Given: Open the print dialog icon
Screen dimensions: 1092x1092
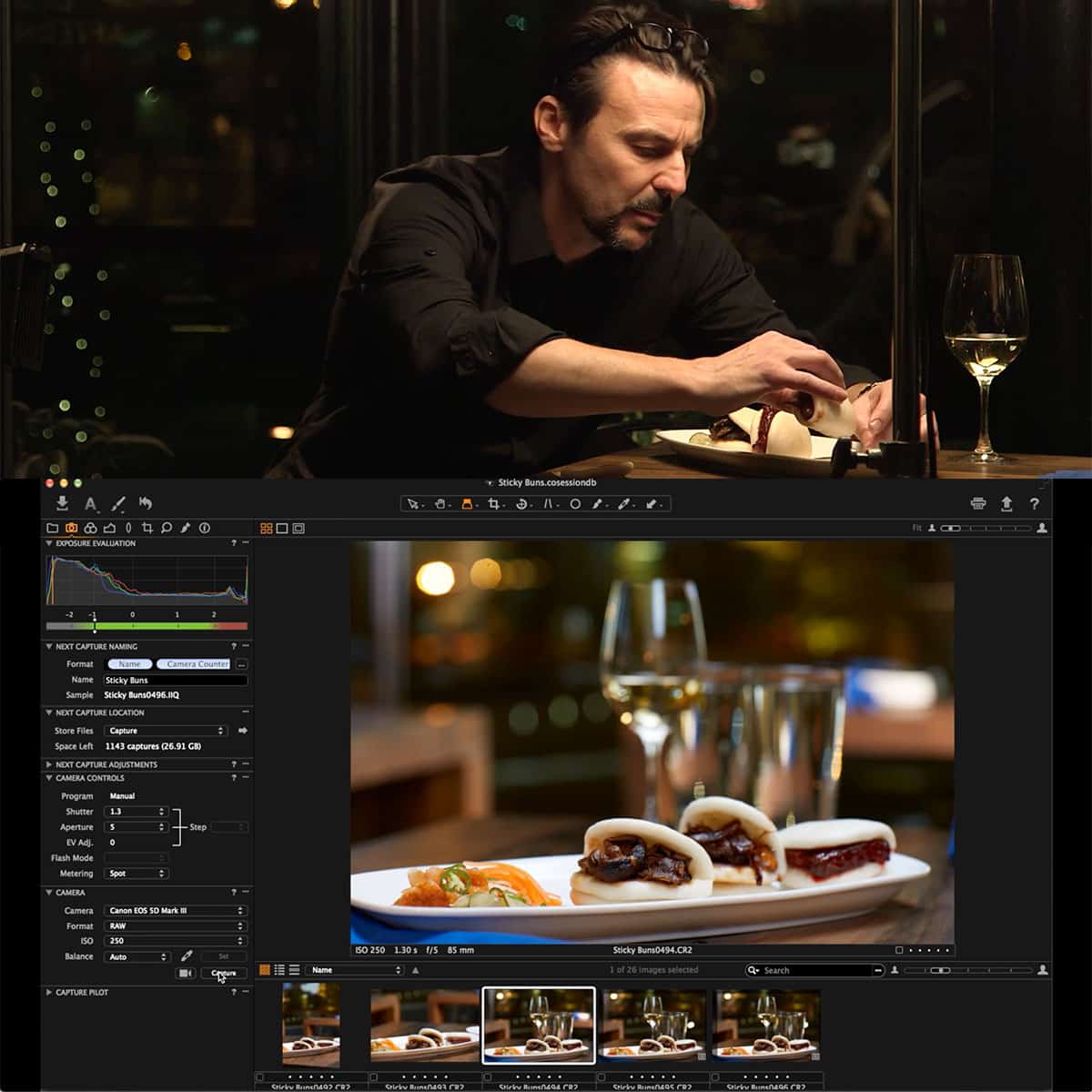Looking at the screenshot, I should tap(976, 503).
